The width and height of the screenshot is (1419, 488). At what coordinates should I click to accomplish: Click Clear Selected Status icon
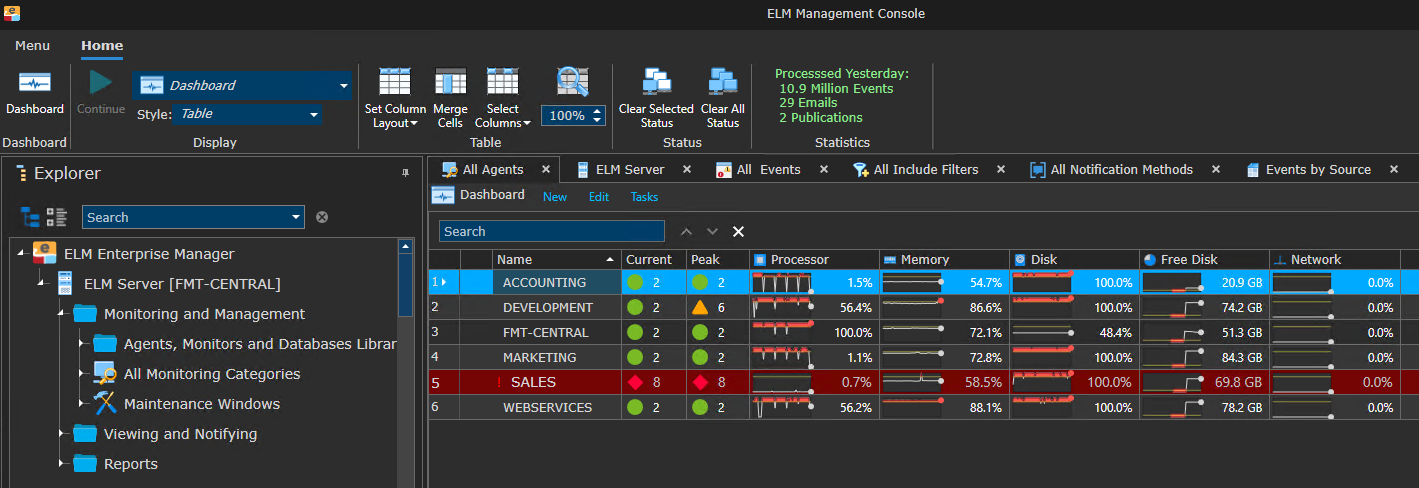click(x=656, y=83)
